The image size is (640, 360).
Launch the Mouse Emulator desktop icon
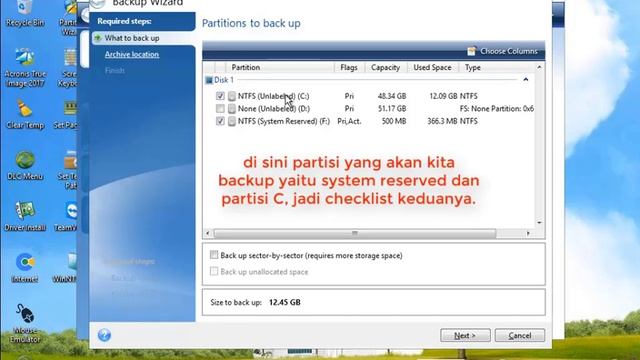(25, 324)
